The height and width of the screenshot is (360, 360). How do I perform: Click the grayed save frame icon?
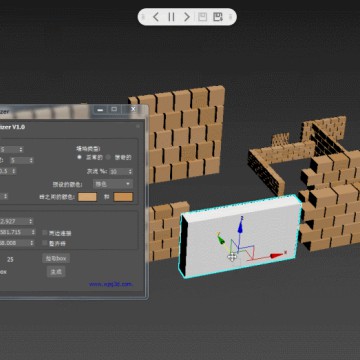[x=202, y=17]
